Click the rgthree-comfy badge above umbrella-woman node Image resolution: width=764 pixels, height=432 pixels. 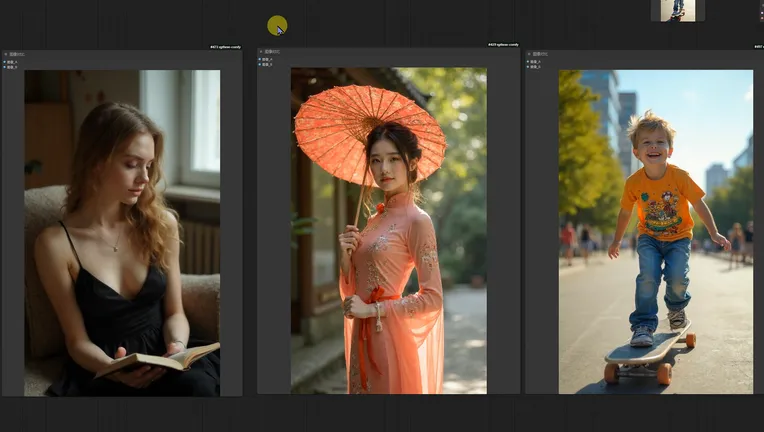coord(504,45)
